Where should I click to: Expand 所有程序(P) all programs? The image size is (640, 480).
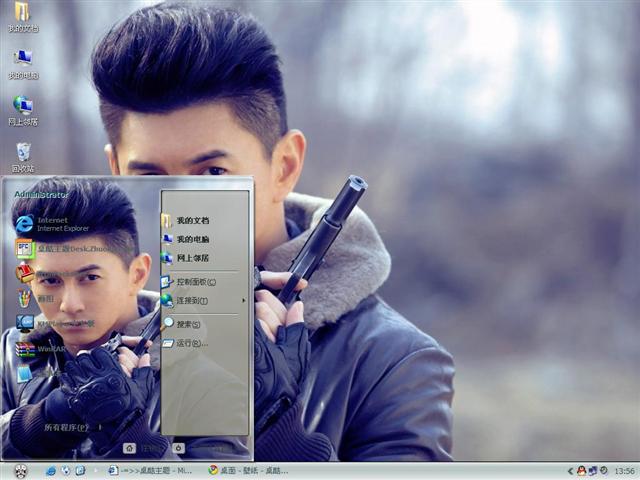[73, 428]
